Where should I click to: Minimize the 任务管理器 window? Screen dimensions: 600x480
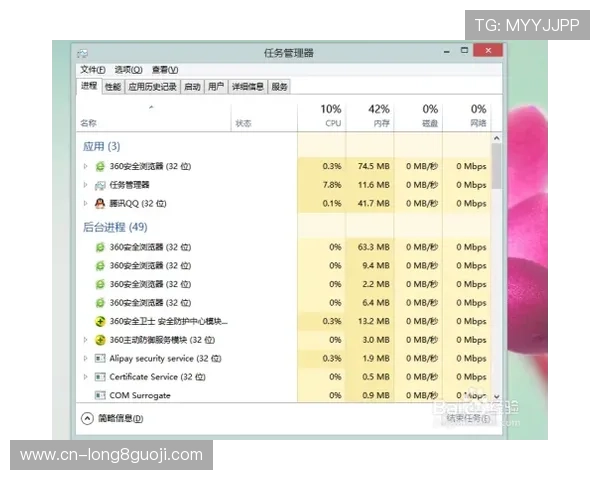tap(447, 51)
